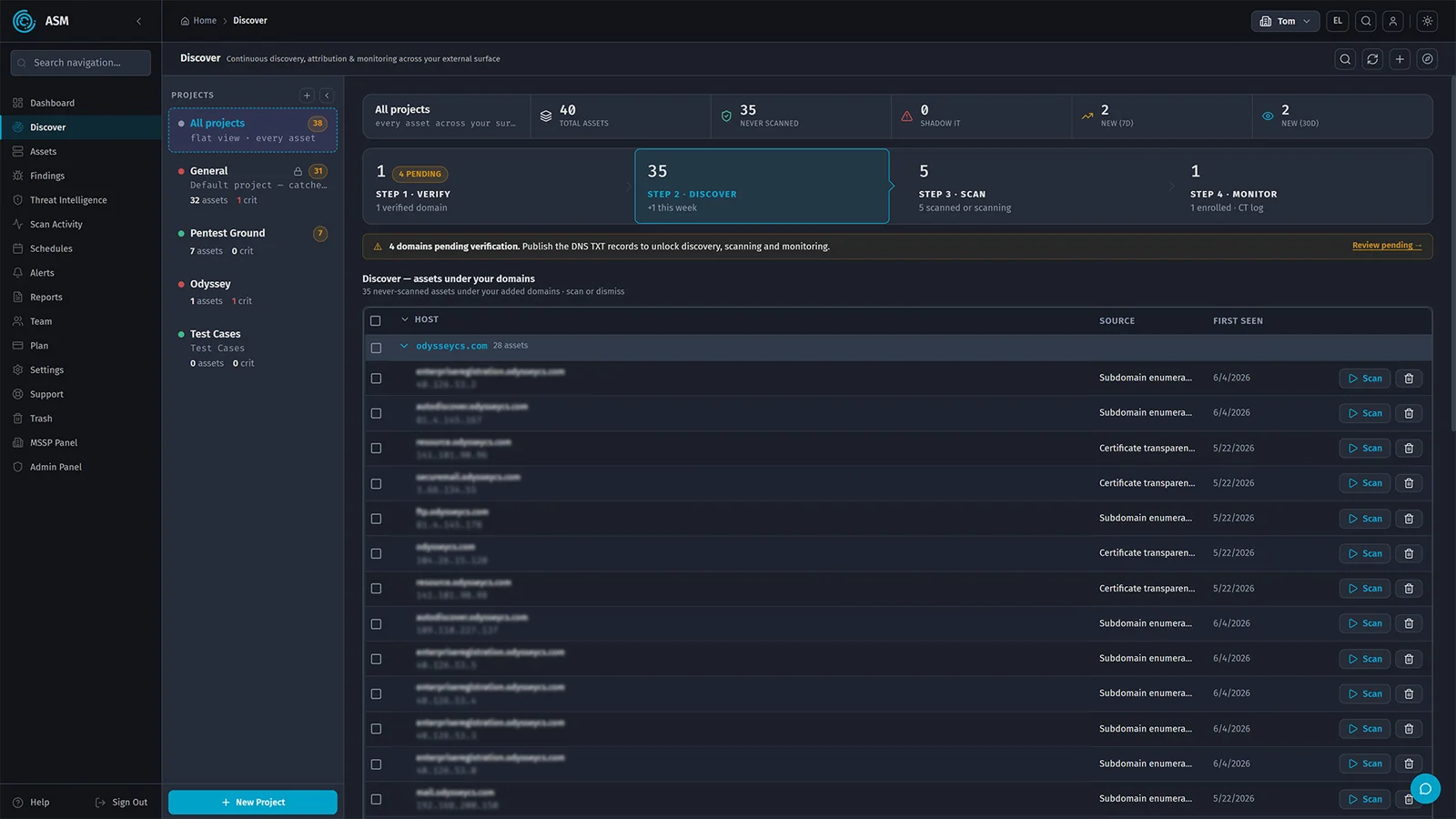
Task: Click the add project plus icon
Action: (x=307, y=95)
